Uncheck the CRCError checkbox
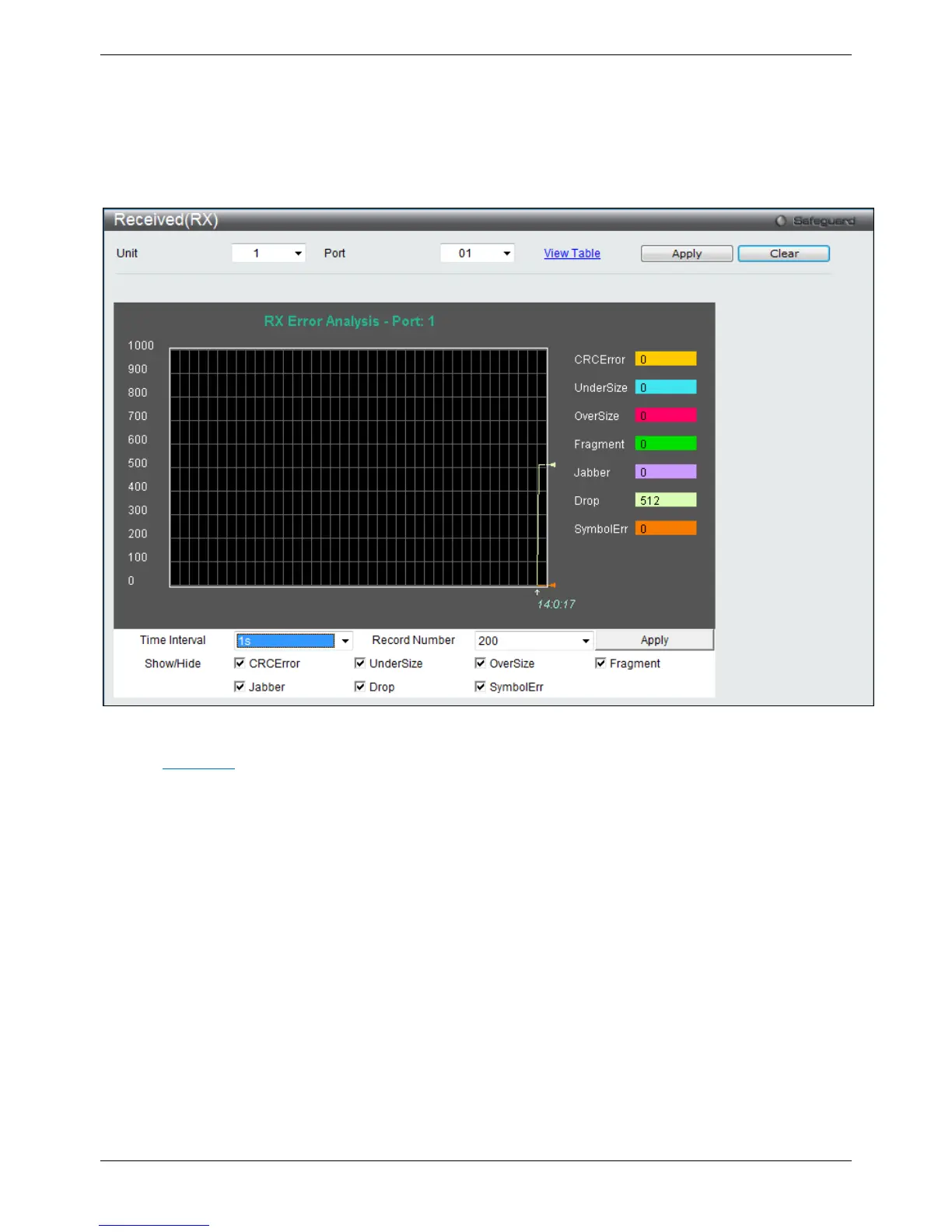The image size is (952, 1232). (x=240, y=663)
